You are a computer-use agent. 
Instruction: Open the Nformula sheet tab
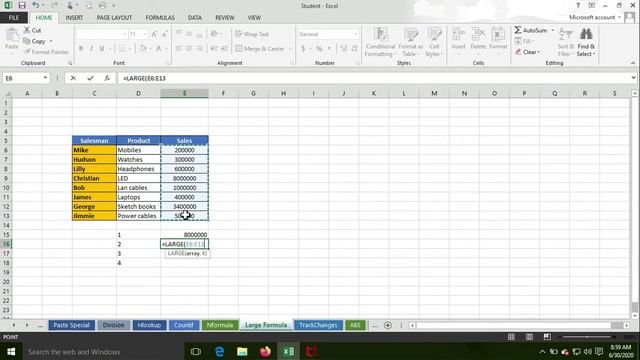[x=220, y=325]
